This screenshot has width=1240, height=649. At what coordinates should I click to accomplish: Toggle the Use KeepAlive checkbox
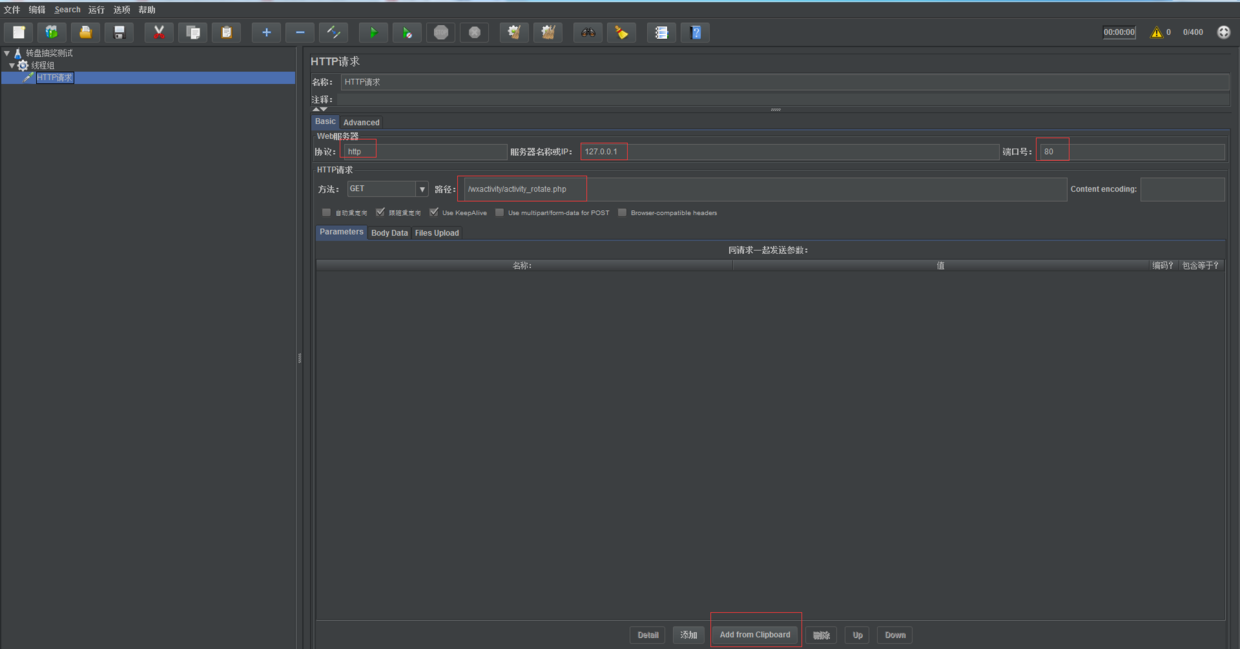pyautogui.click(x=434, y=212)
